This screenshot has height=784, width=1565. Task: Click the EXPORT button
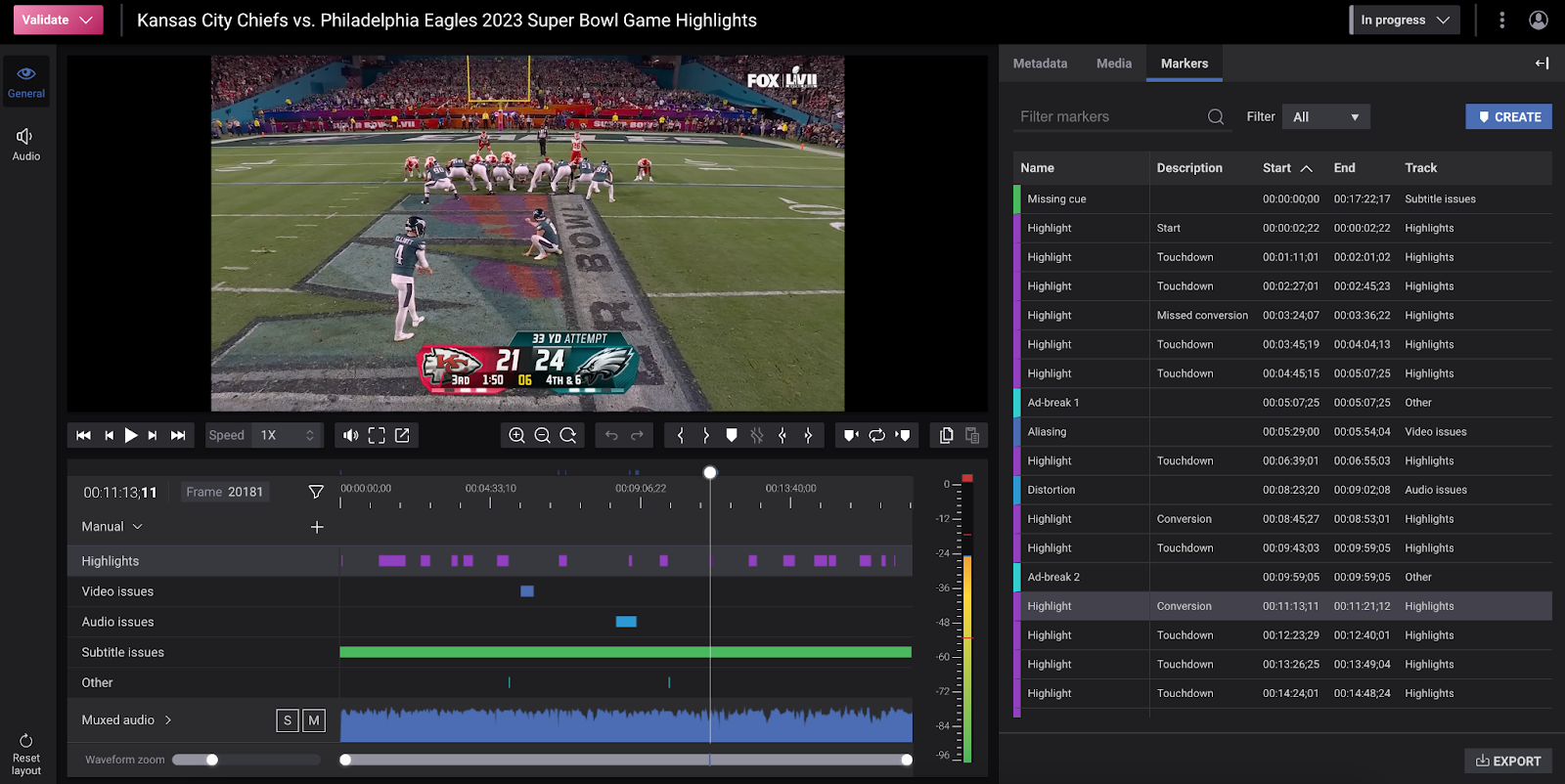coord(1507,761)
